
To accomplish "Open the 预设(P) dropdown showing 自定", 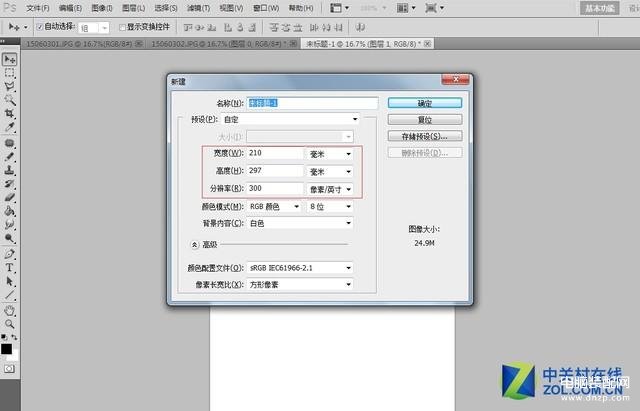I will pos(291,119).
